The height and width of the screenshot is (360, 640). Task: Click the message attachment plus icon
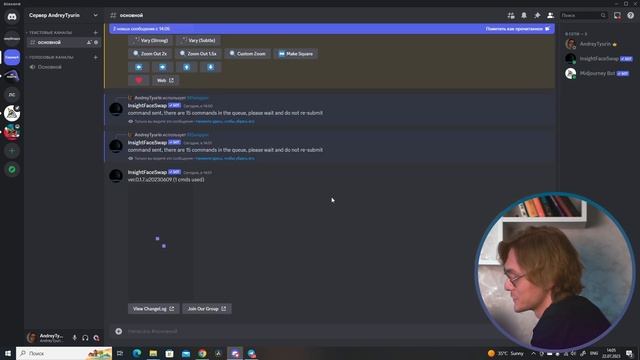pos(118,331)
